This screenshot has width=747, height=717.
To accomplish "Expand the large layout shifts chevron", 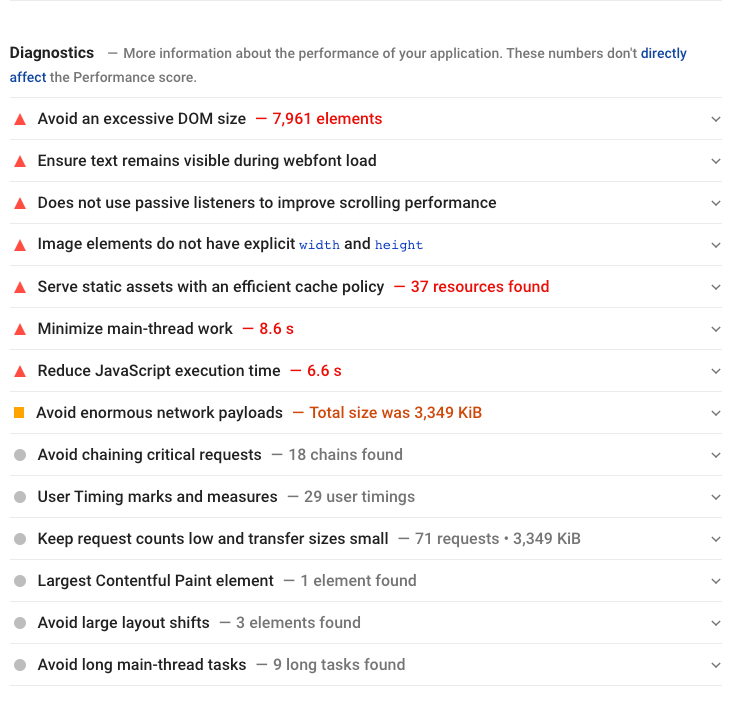I will [715, 623].
